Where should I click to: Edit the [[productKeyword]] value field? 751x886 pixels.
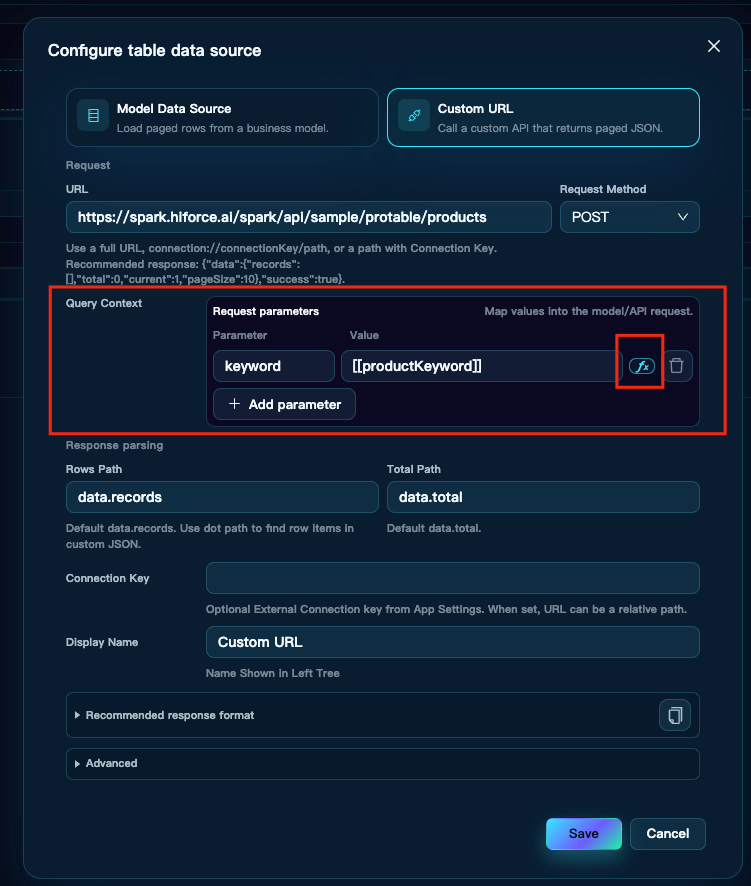(x=481, y=366)
